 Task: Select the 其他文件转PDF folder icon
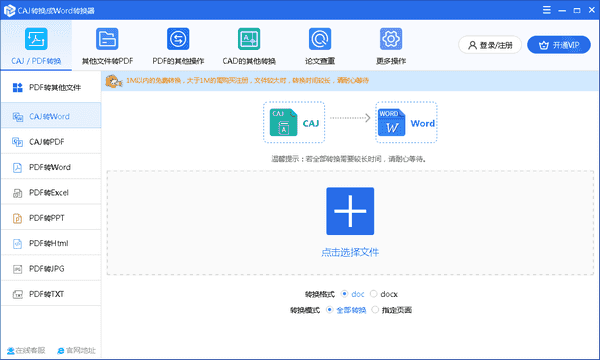(107, 39)
